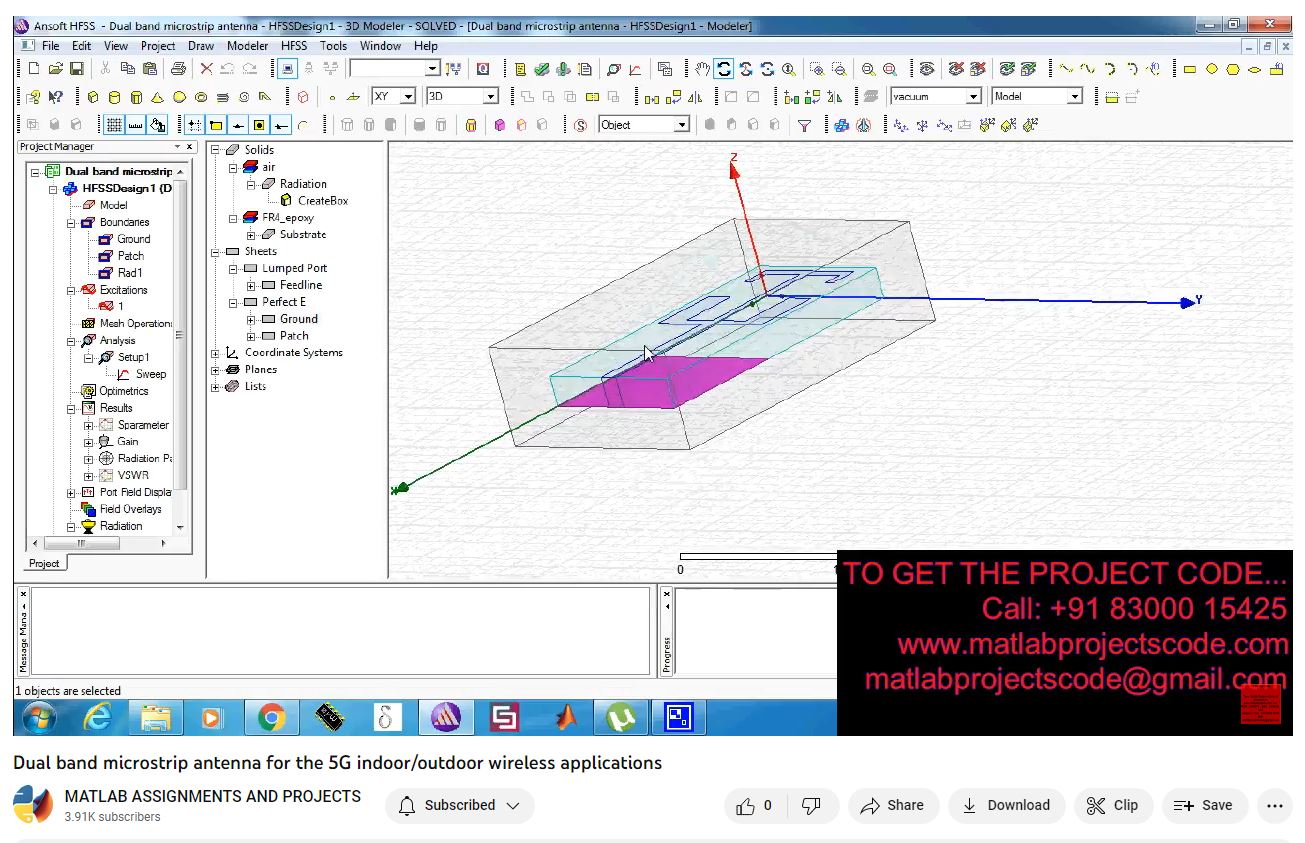Select Sweep under Setup1
This screenshot has width=1305, height=843.
pyautogui.click(x=151, y=374)
